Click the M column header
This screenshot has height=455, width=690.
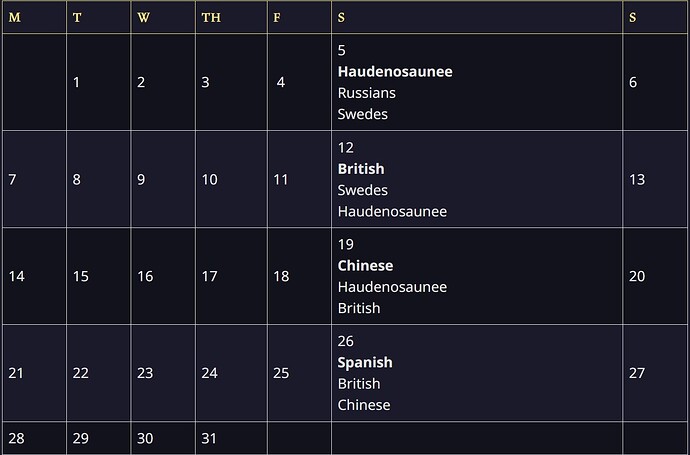[x=15, y=18]
